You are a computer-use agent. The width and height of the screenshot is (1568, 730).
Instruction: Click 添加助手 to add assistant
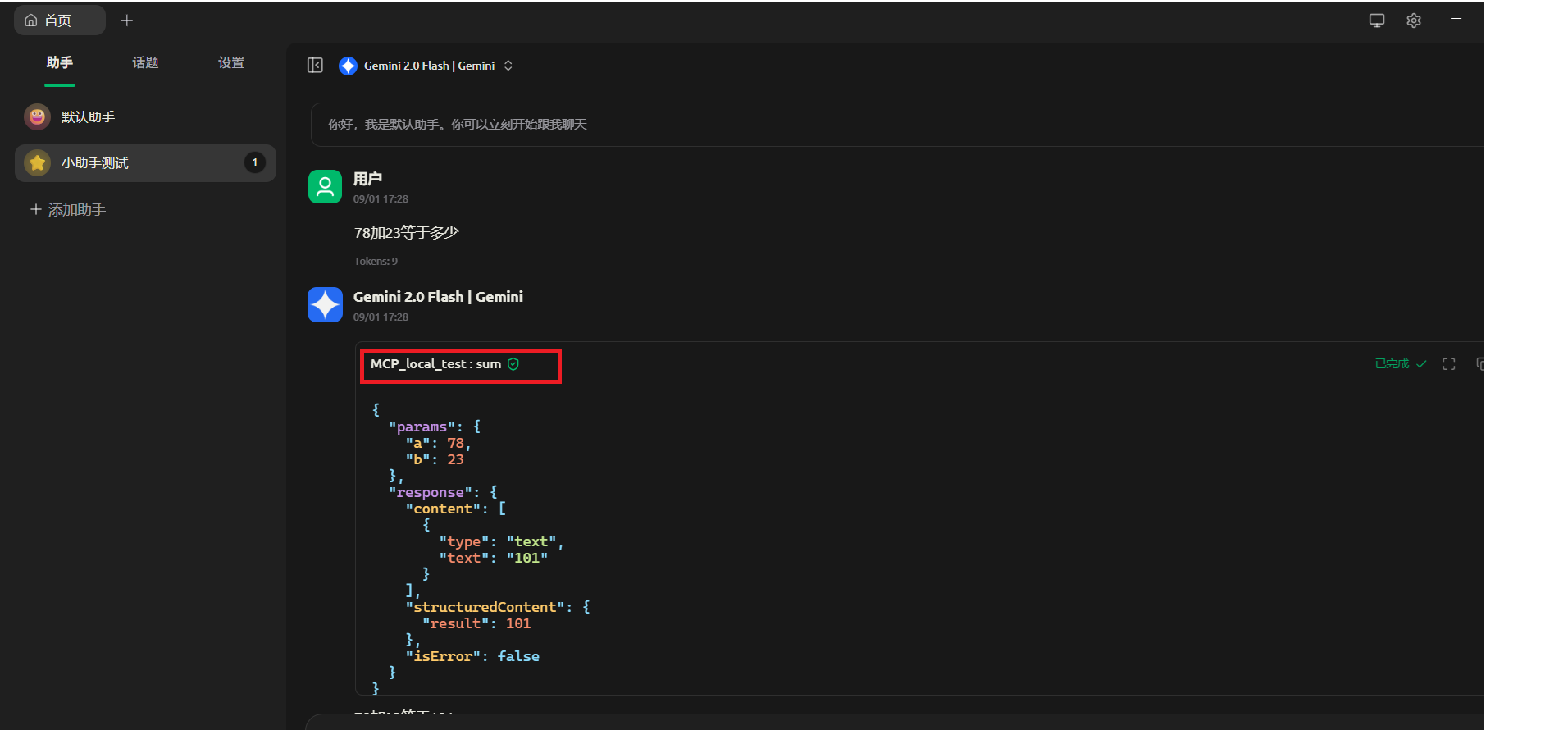click(x=69, y=210)
